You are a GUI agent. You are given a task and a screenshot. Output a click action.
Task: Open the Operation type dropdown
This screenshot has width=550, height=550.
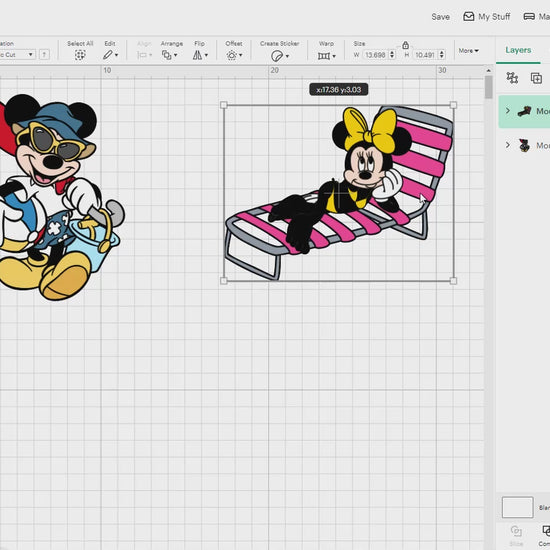click(x=17, y=55)
